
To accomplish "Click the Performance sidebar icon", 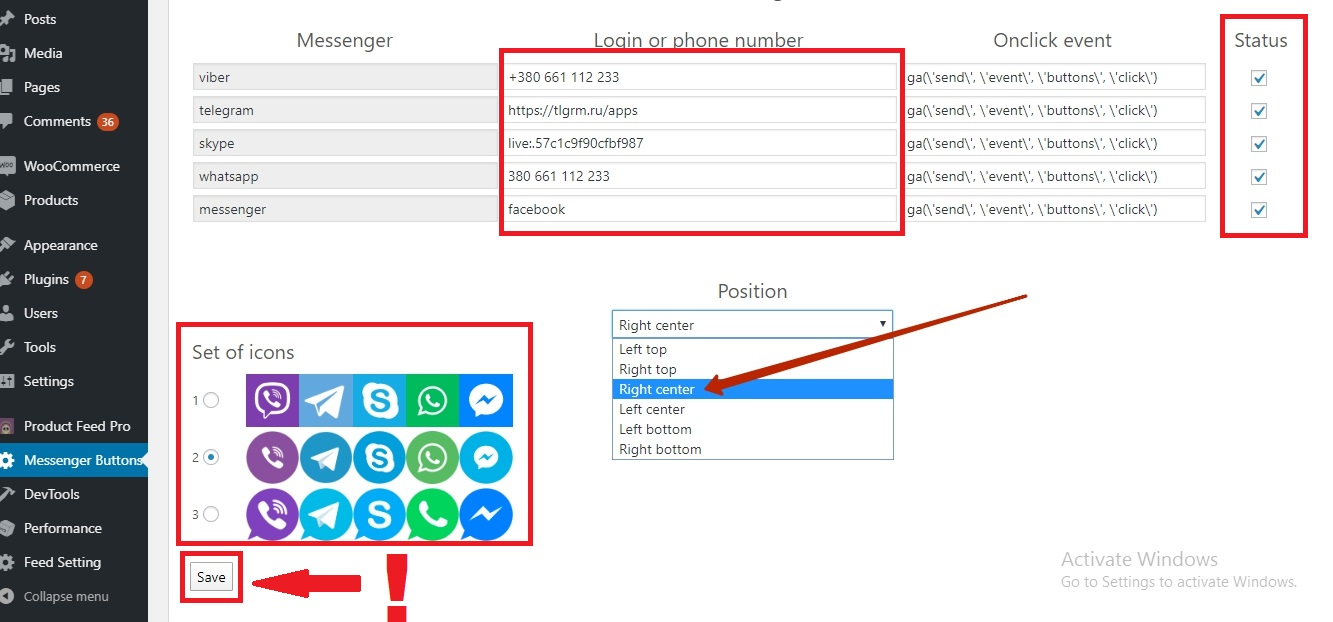I will [7, 528].
